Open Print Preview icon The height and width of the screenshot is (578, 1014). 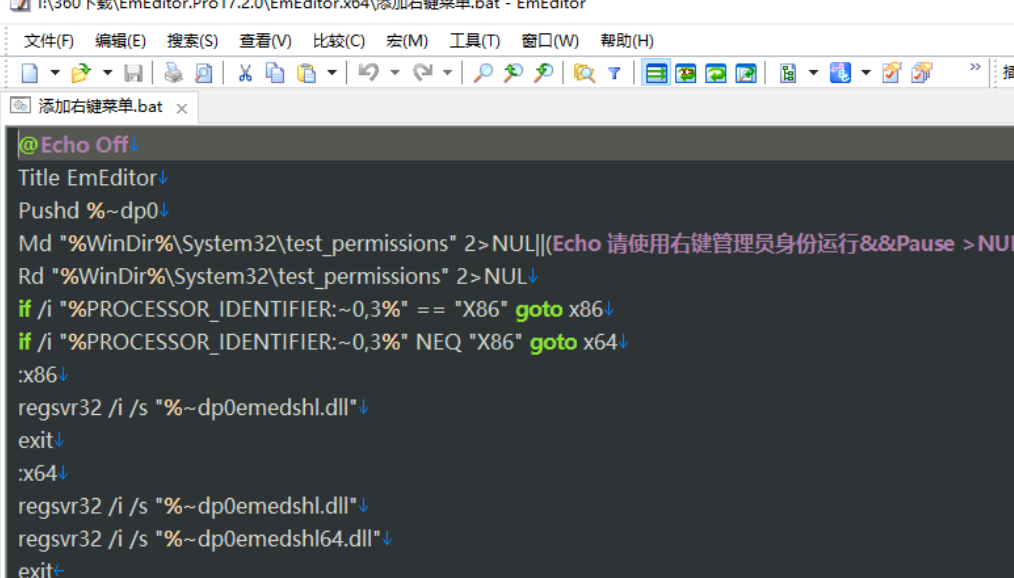tap(203, 73)
